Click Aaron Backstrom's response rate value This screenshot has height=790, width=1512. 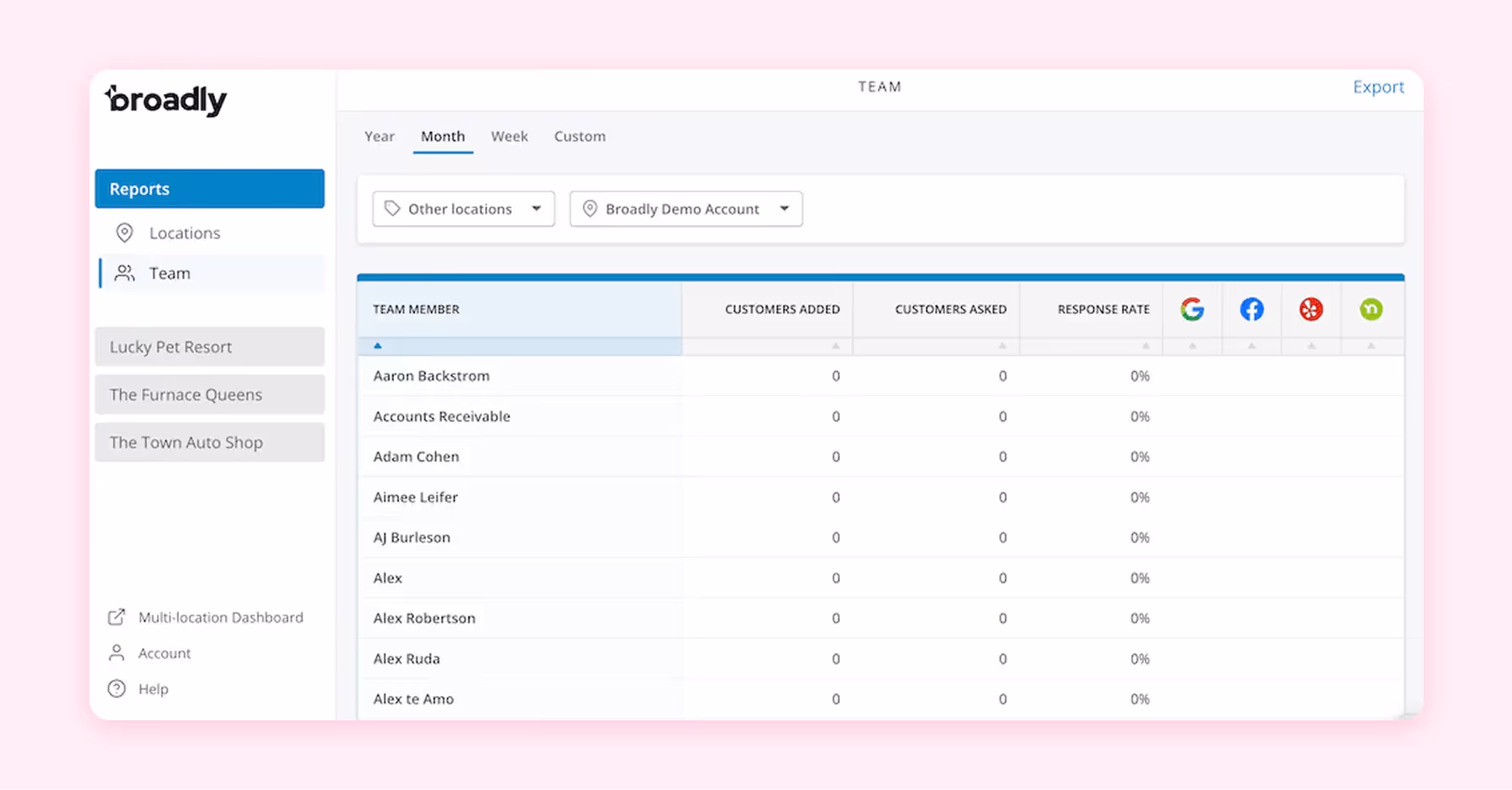pyautogui.click(x=1140, y=376)
